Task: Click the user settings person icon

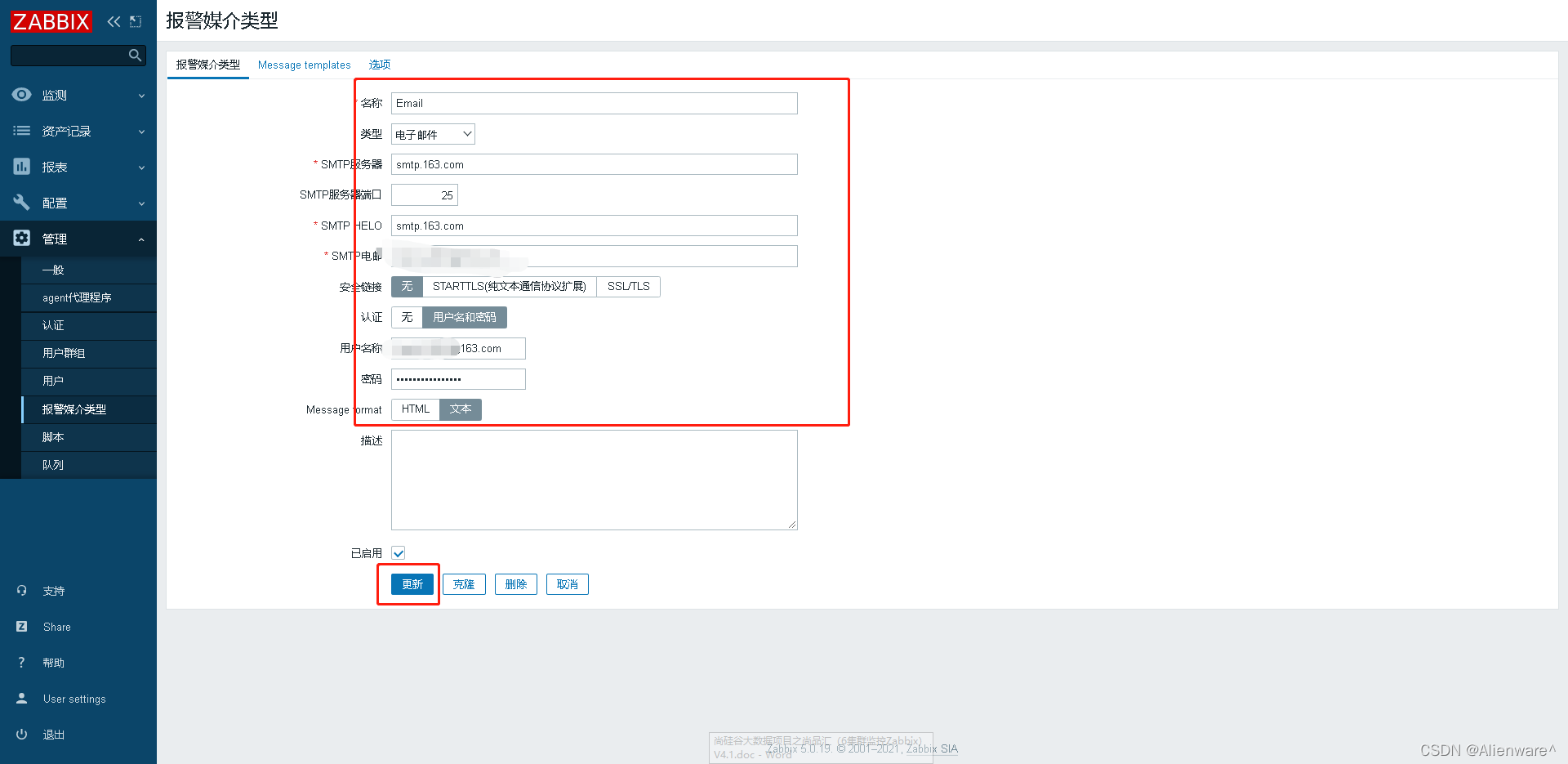Action: pos(21,699)
